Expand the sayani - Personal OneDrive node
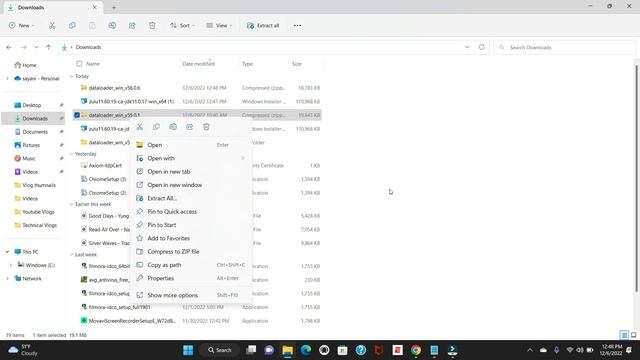The image size is (640, 360). point(7,78)
